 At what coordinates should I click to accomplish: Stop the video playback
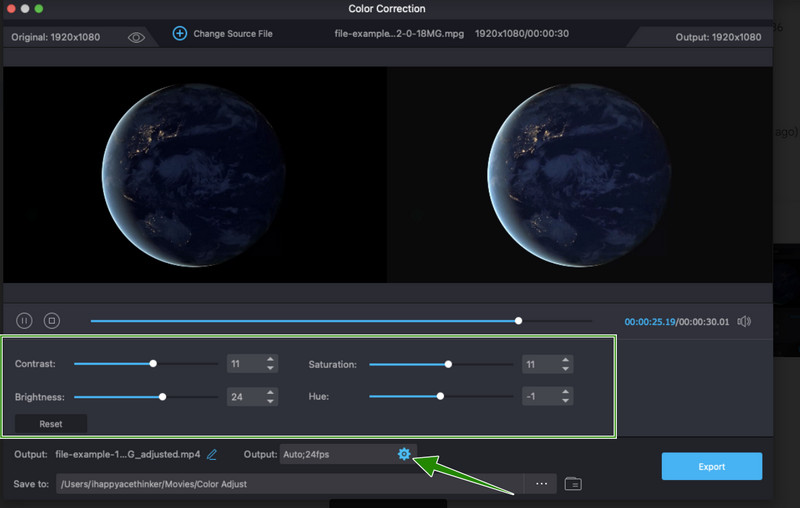(x=52, y=321)
